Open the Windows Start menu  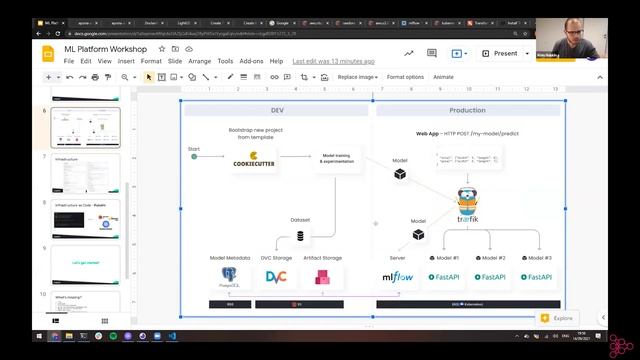point(39,336)
